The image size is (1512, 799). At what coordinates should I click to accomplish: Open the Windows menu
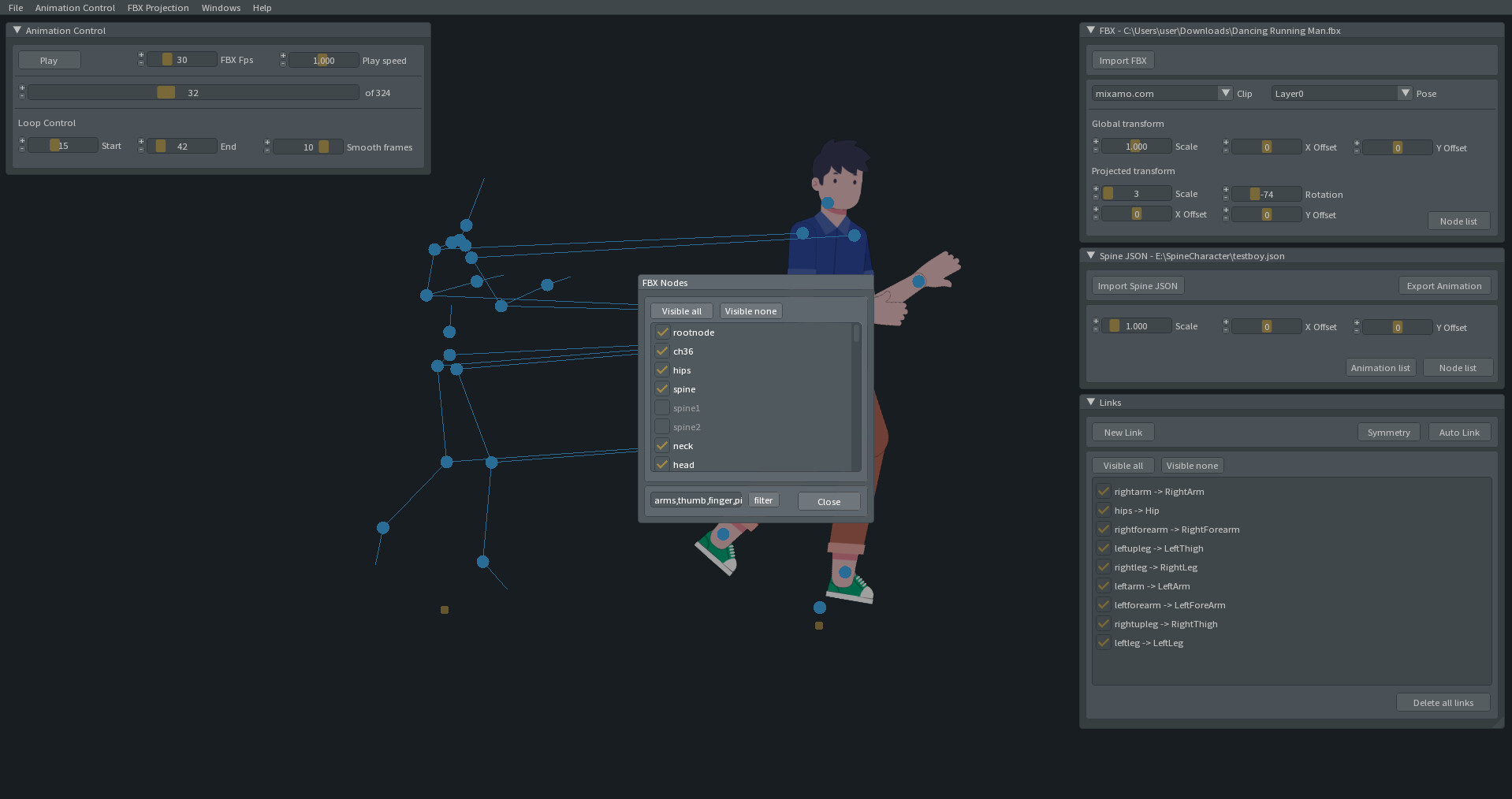tap(221, 7)
